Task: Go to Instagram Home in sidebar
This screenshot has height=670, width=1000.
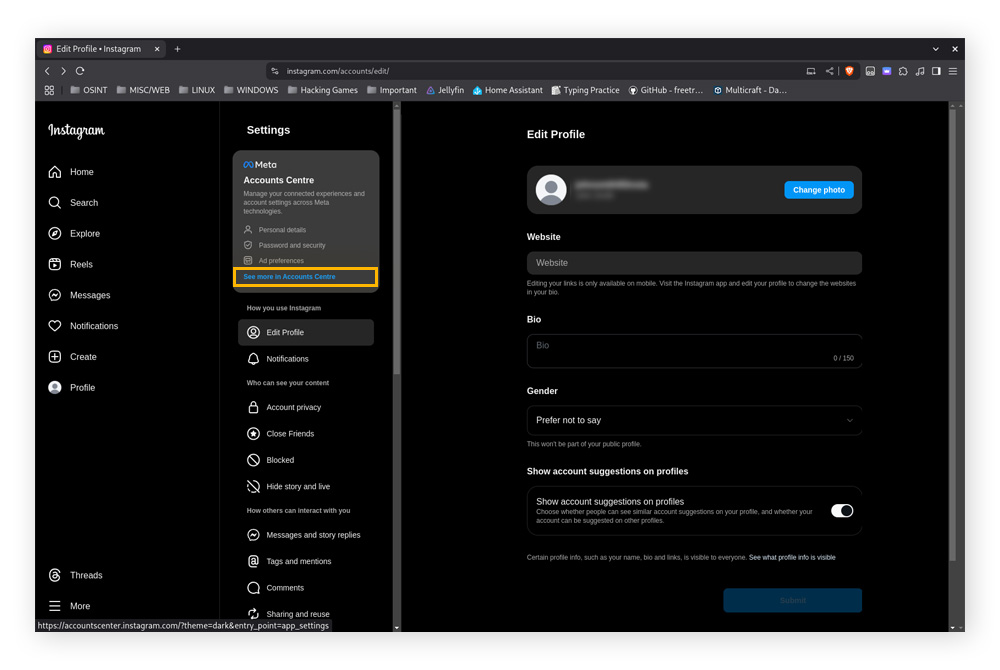Action: [71, 172]
